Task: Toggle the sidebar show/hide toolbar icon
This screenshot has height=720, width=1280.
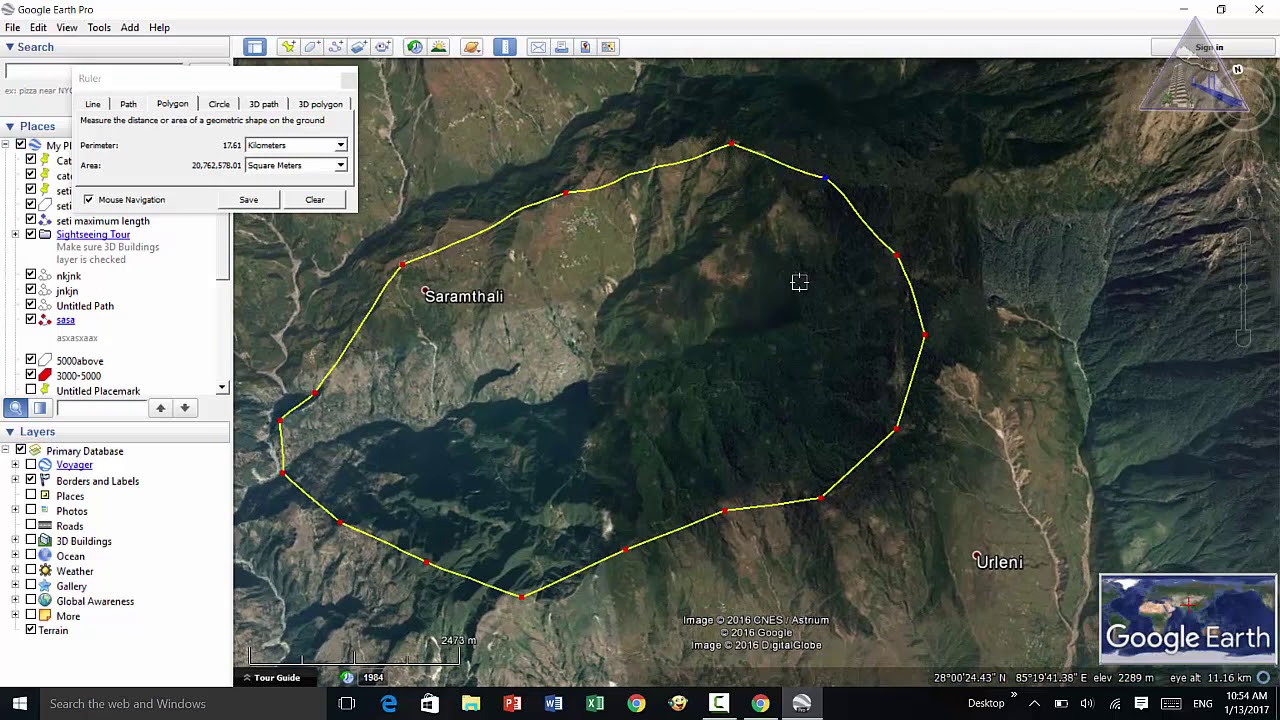Action: tap(255, 47)
